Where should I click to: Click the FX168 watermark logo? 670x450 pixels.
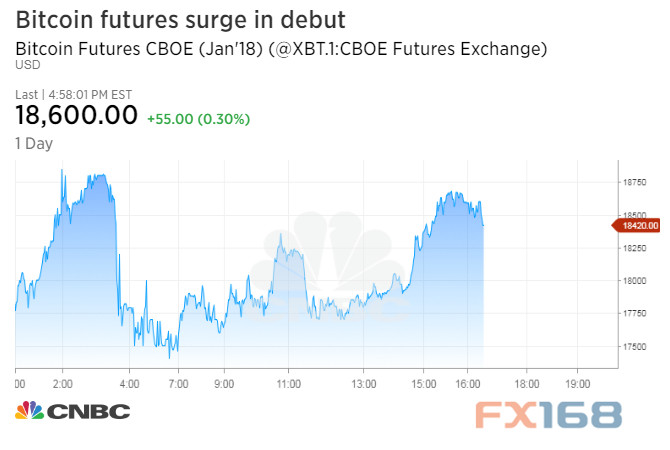(549, 415)
